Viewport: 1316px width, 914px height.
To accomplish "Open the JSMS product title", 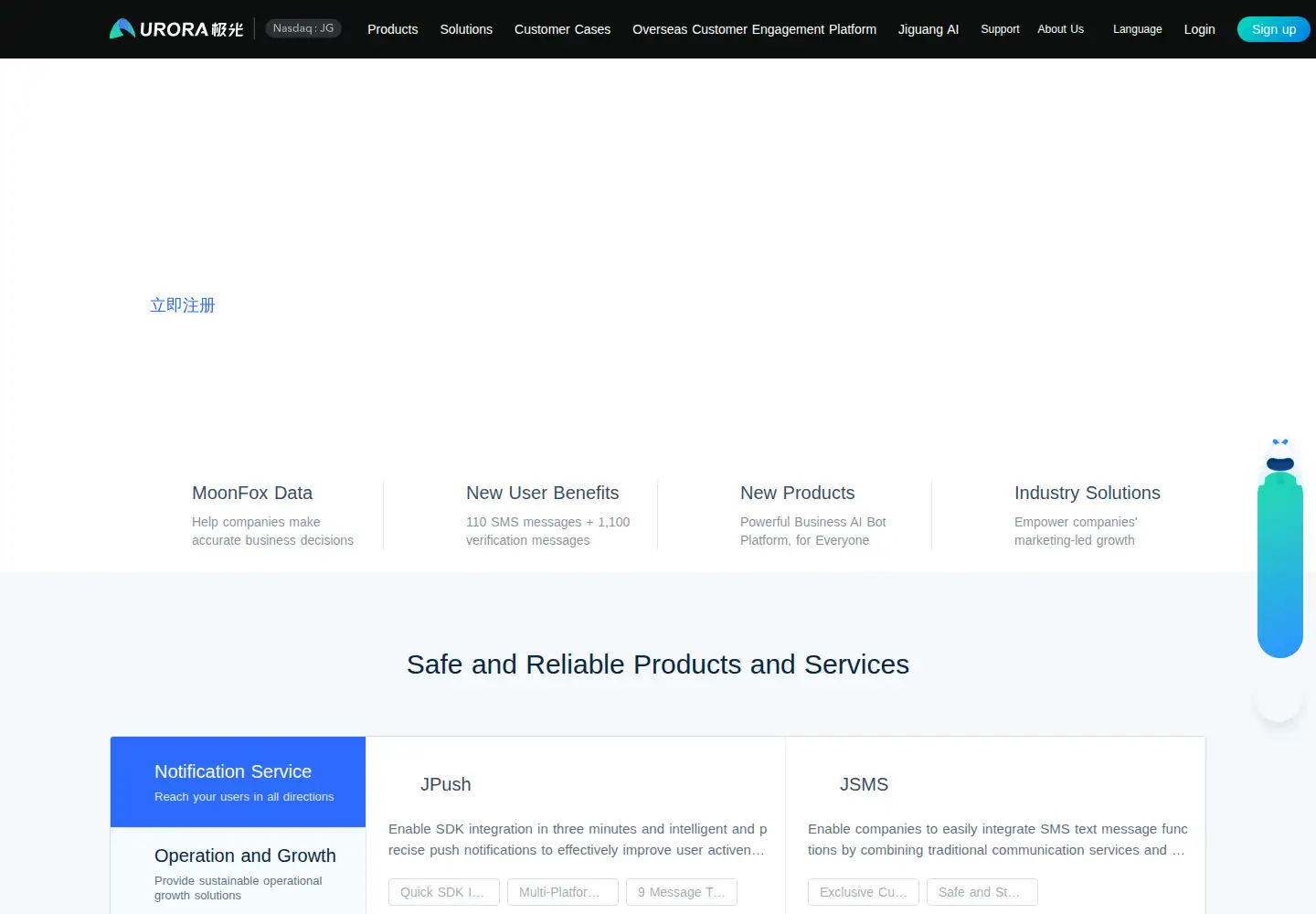I will point(864,784).
